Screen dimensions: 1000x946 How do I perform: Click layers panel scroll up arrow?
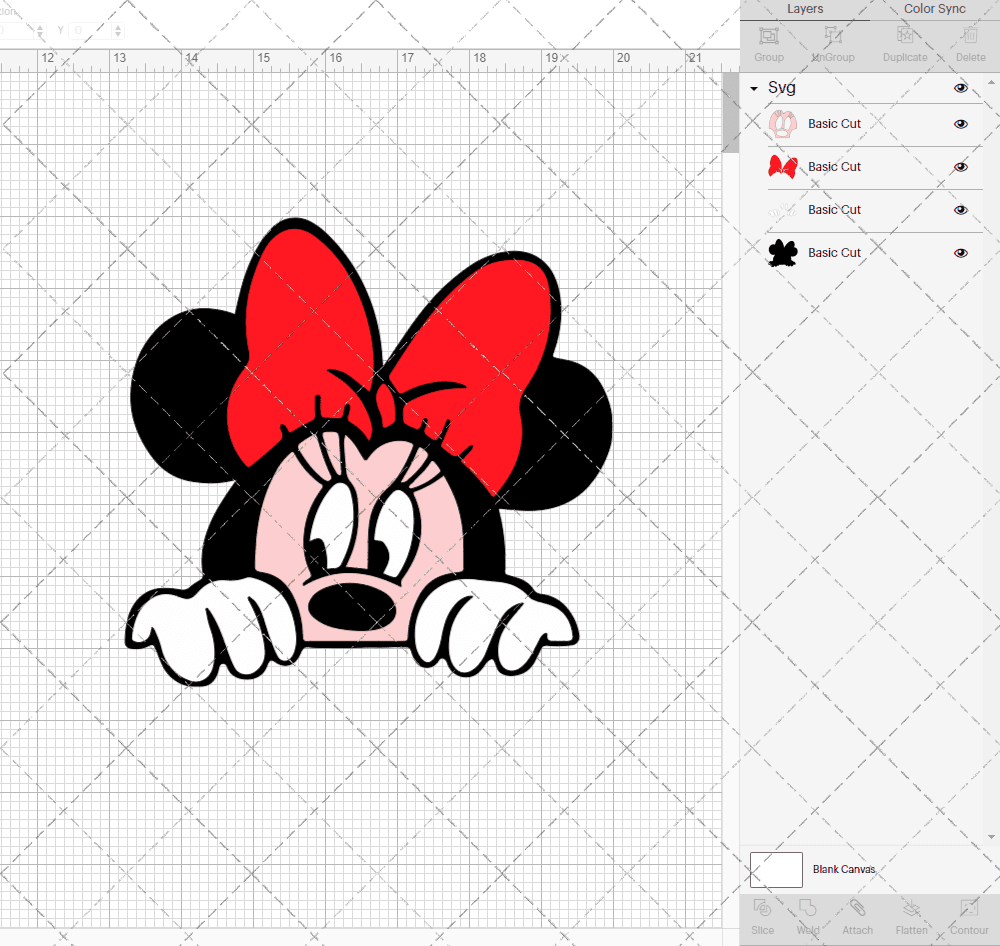991,83
